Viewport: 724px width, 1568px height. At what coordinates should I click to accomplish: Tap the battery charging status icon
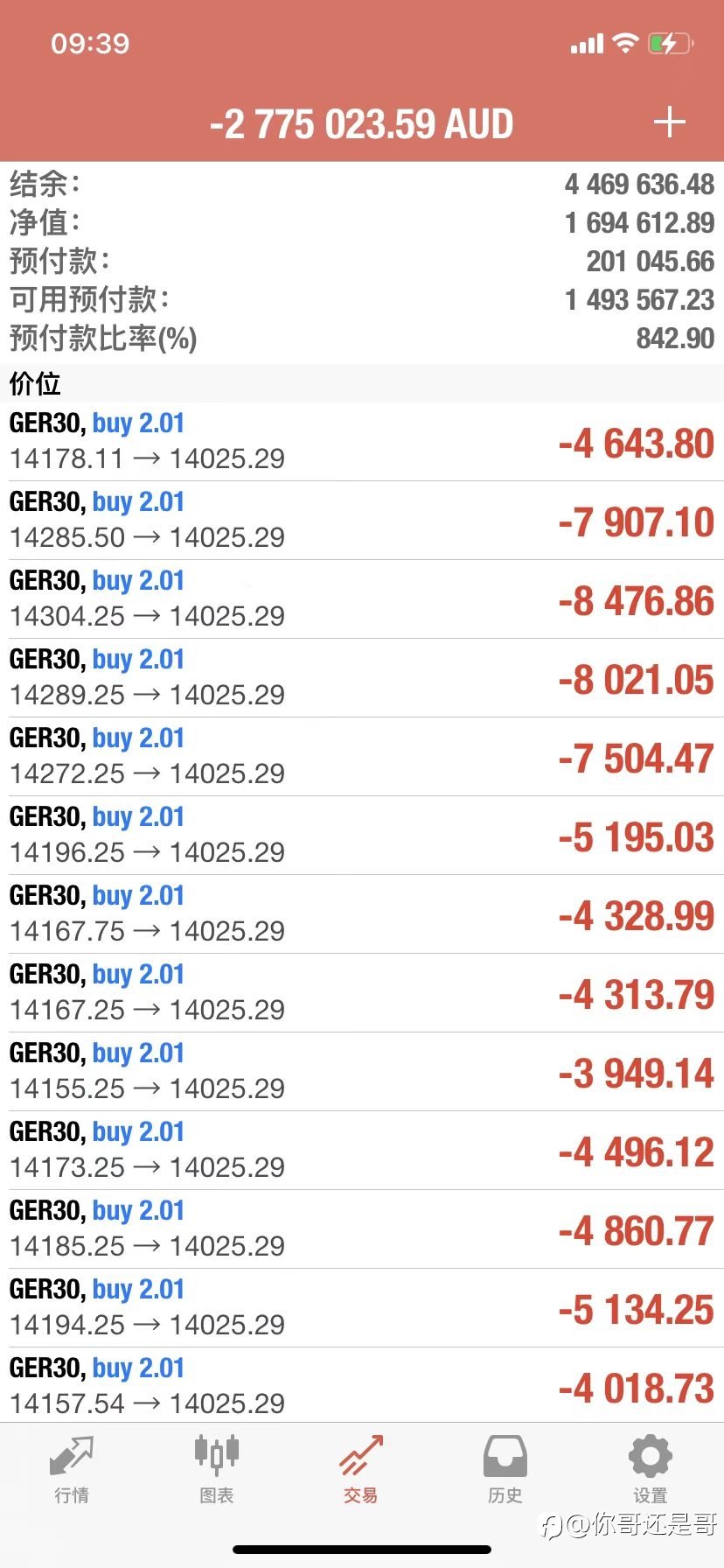click(x=671, y=44)
